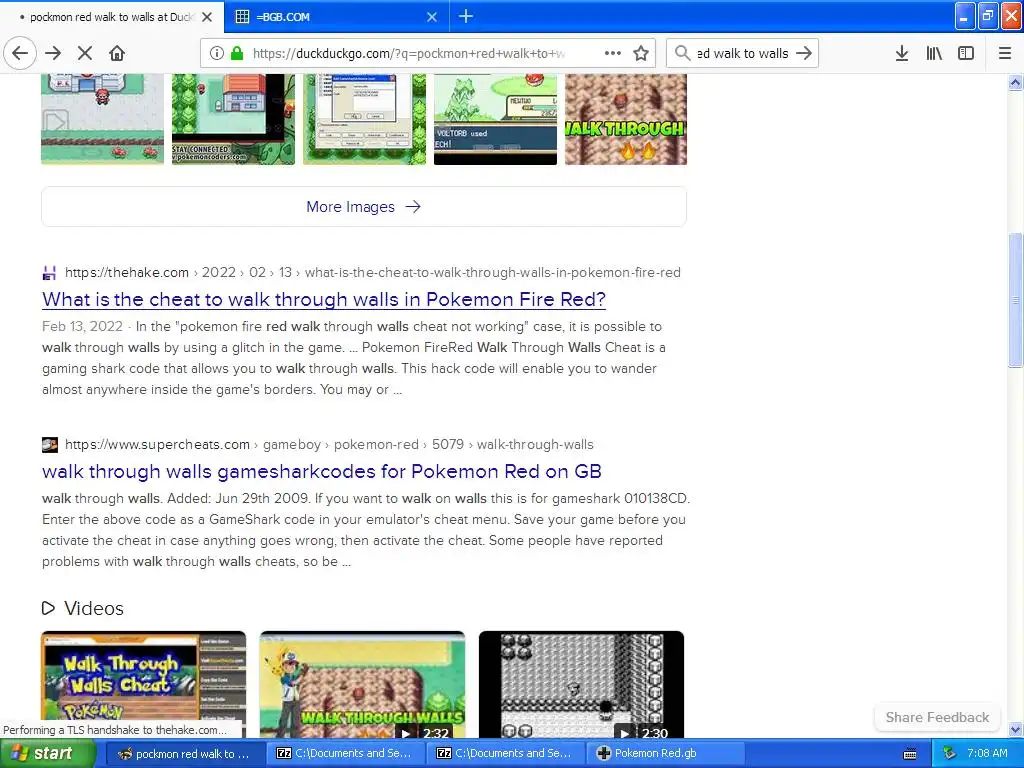Open the Library bookmarks and history icon
This screenshot has width=1024, height=768.
(934, 53)
